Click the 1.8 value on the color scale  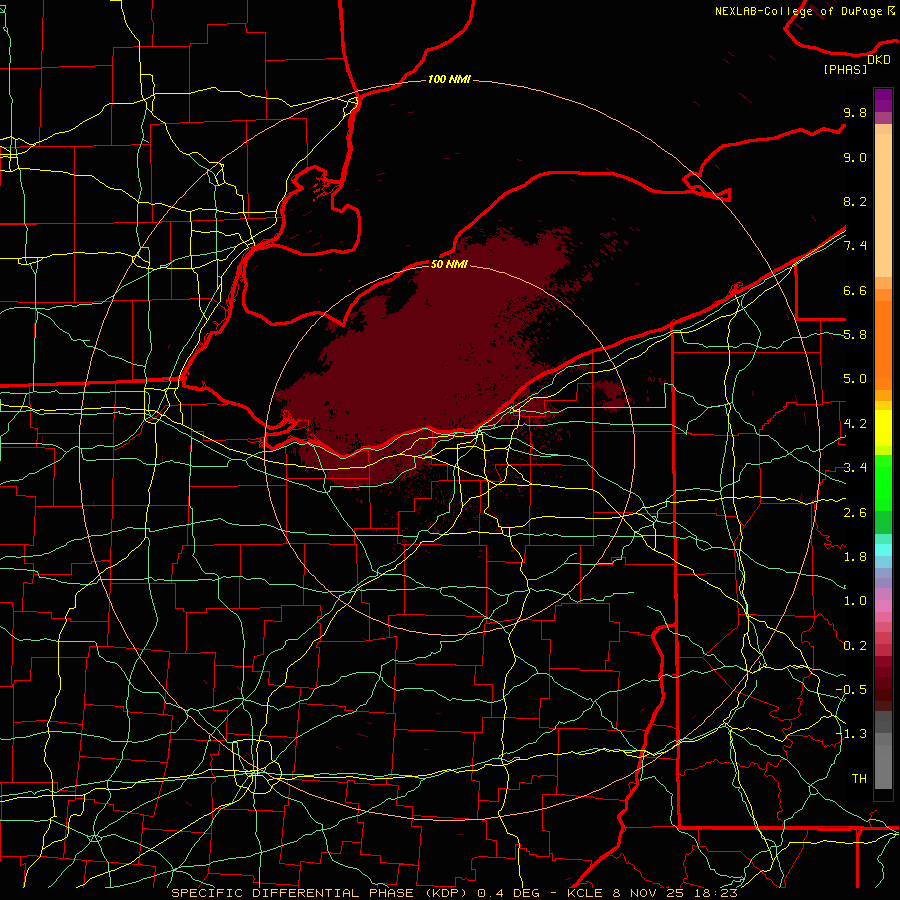coord(855,557)
